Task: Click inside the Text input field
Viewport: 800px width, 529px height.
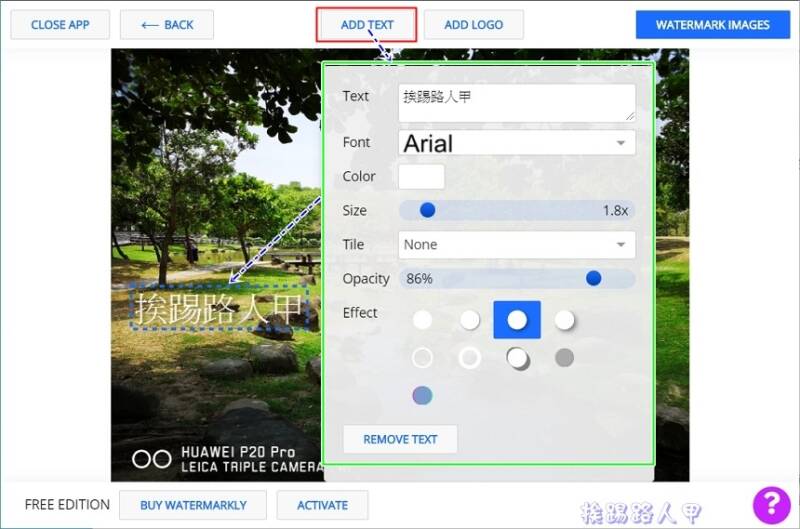Action: (517, 103)
